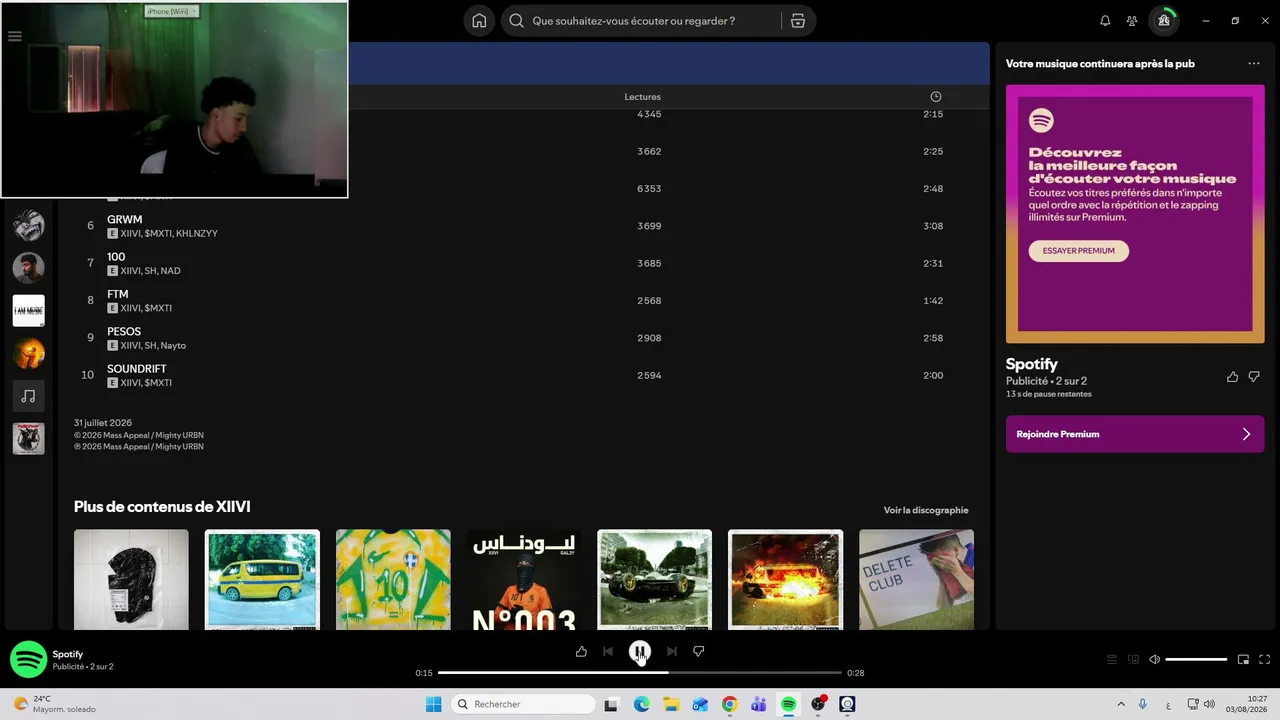Open the mini player
Viewport: 1280px width, 720px height.
[1243, 660]
